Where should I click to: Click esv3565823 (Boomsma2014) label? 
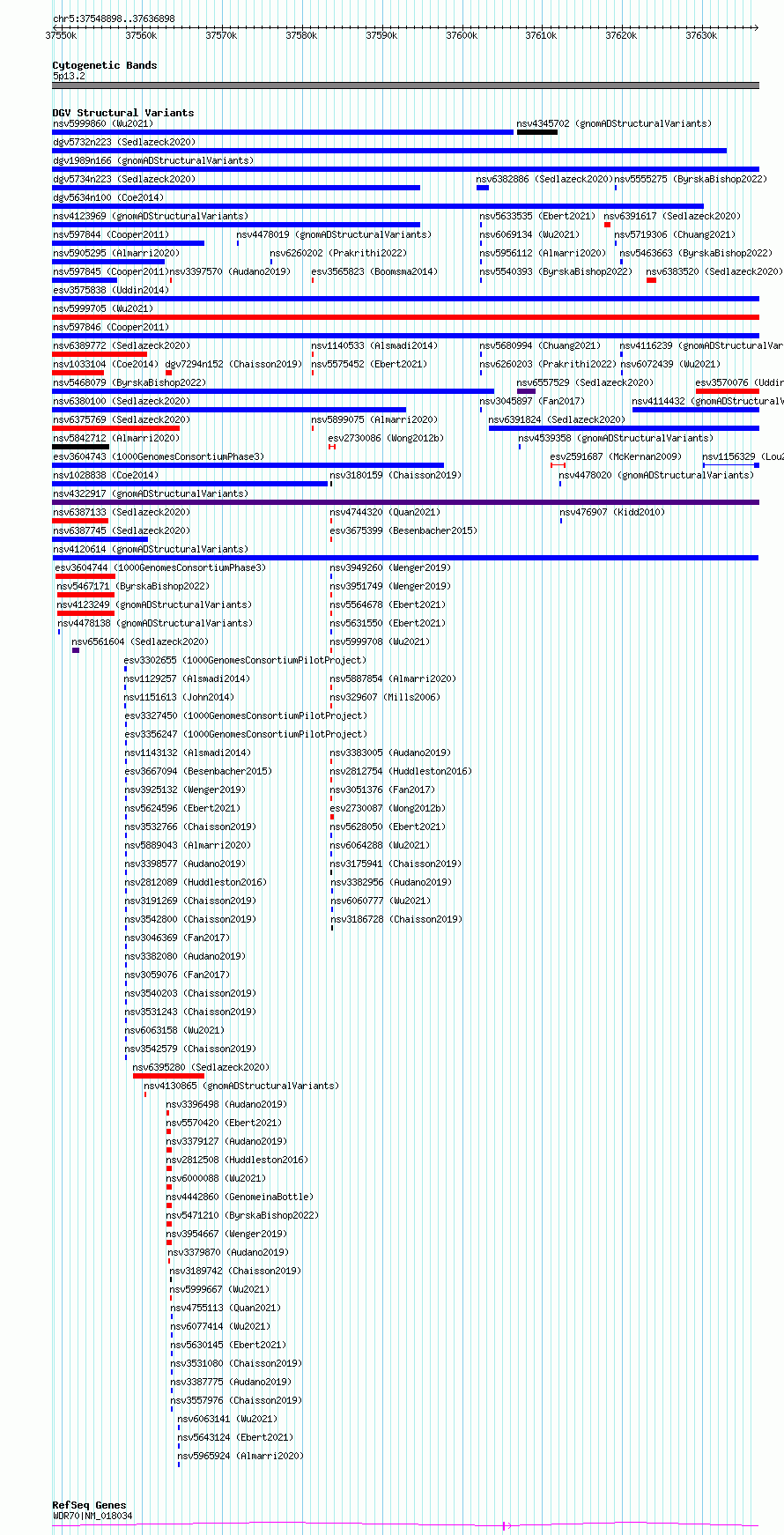coord(374,272)
